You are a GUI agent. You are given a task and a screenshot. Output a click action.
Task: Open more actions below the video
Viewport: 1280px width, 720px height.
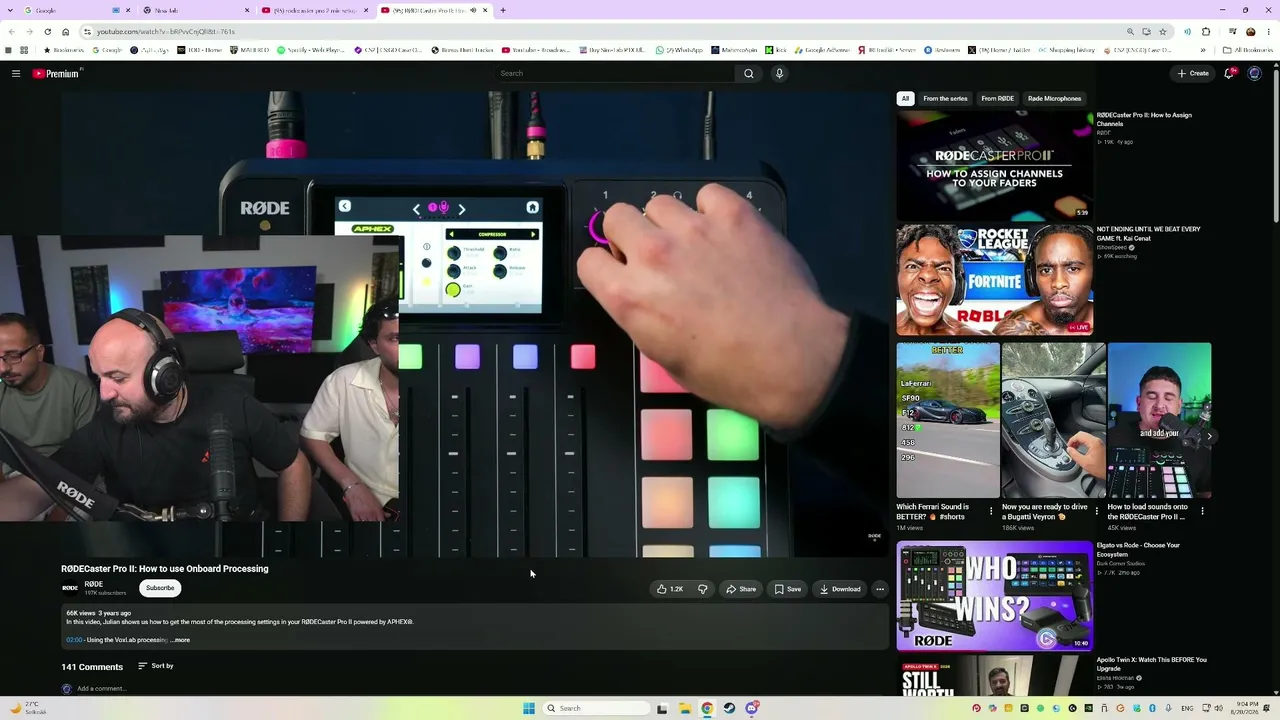[x=880, y=589]
